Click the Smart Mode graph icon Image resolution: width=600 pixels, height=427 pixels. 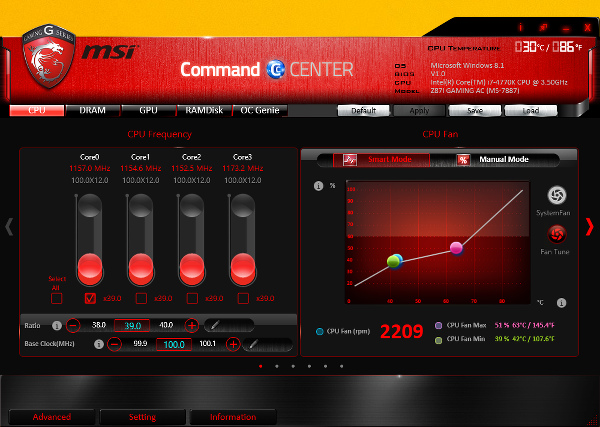tap(350, 160)
